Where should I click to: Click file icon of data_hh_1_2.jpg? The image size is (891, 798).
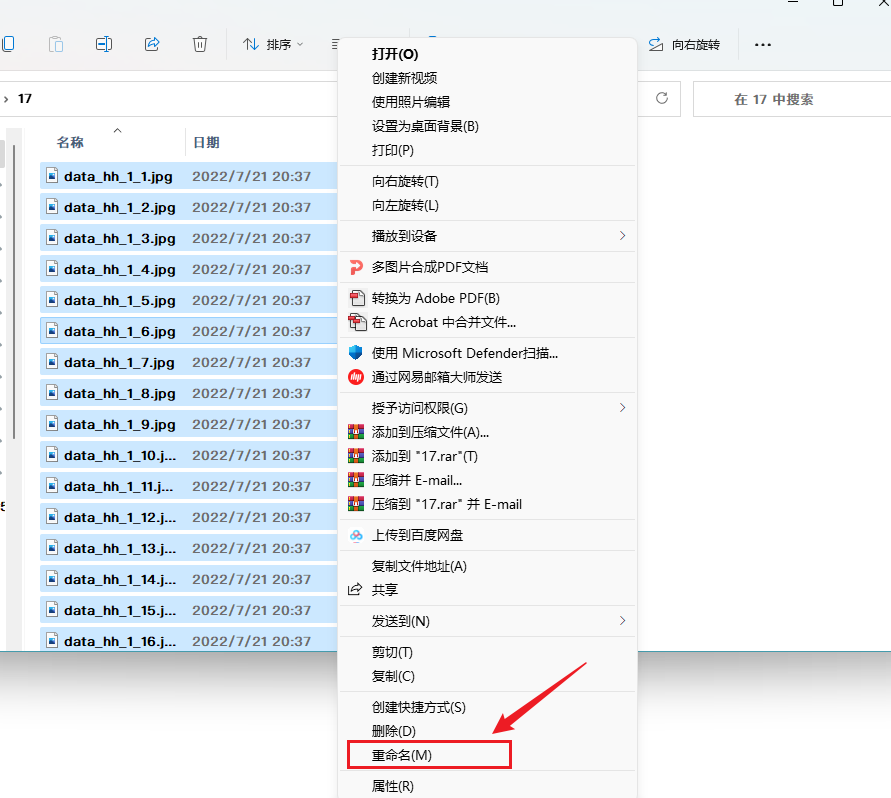52,207
